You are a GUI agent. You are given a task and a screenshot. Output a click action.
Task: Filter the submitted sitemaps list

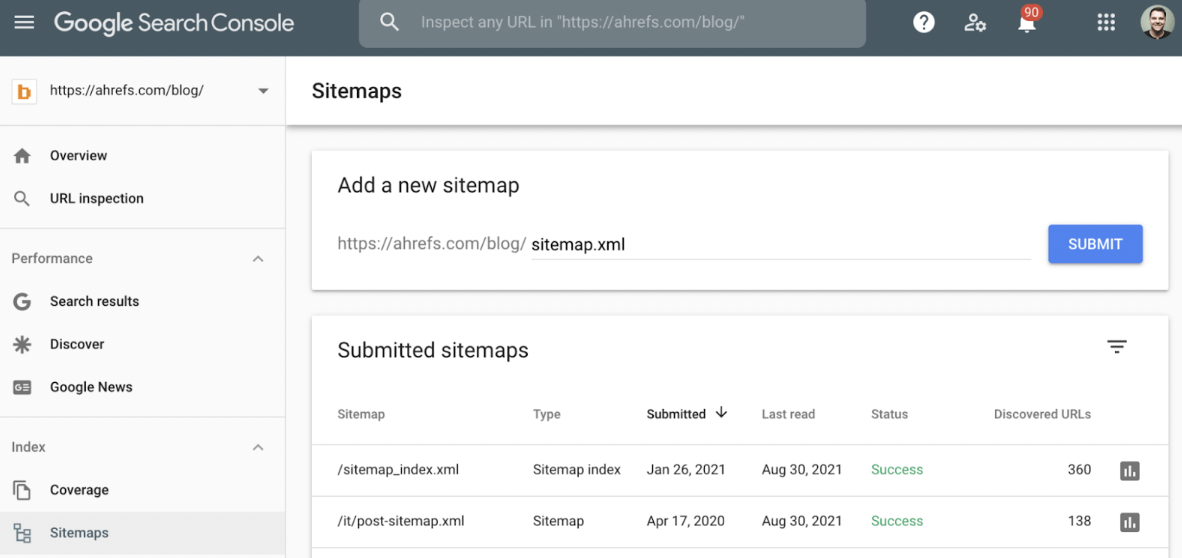coord(1117,347)
